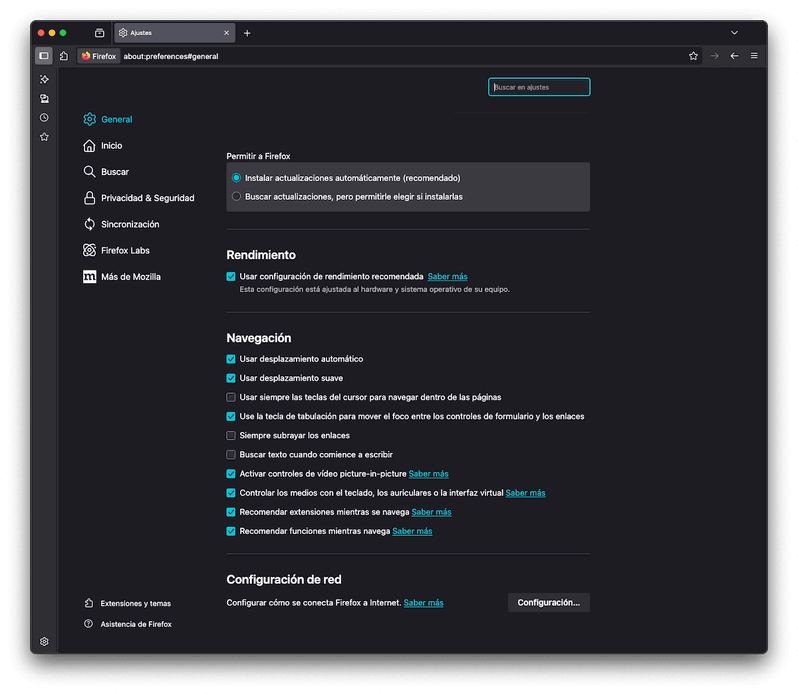Enable Usar siempre las teclas del cursor
Viewport: 798px width, 694px height.
tap(231, 397)
